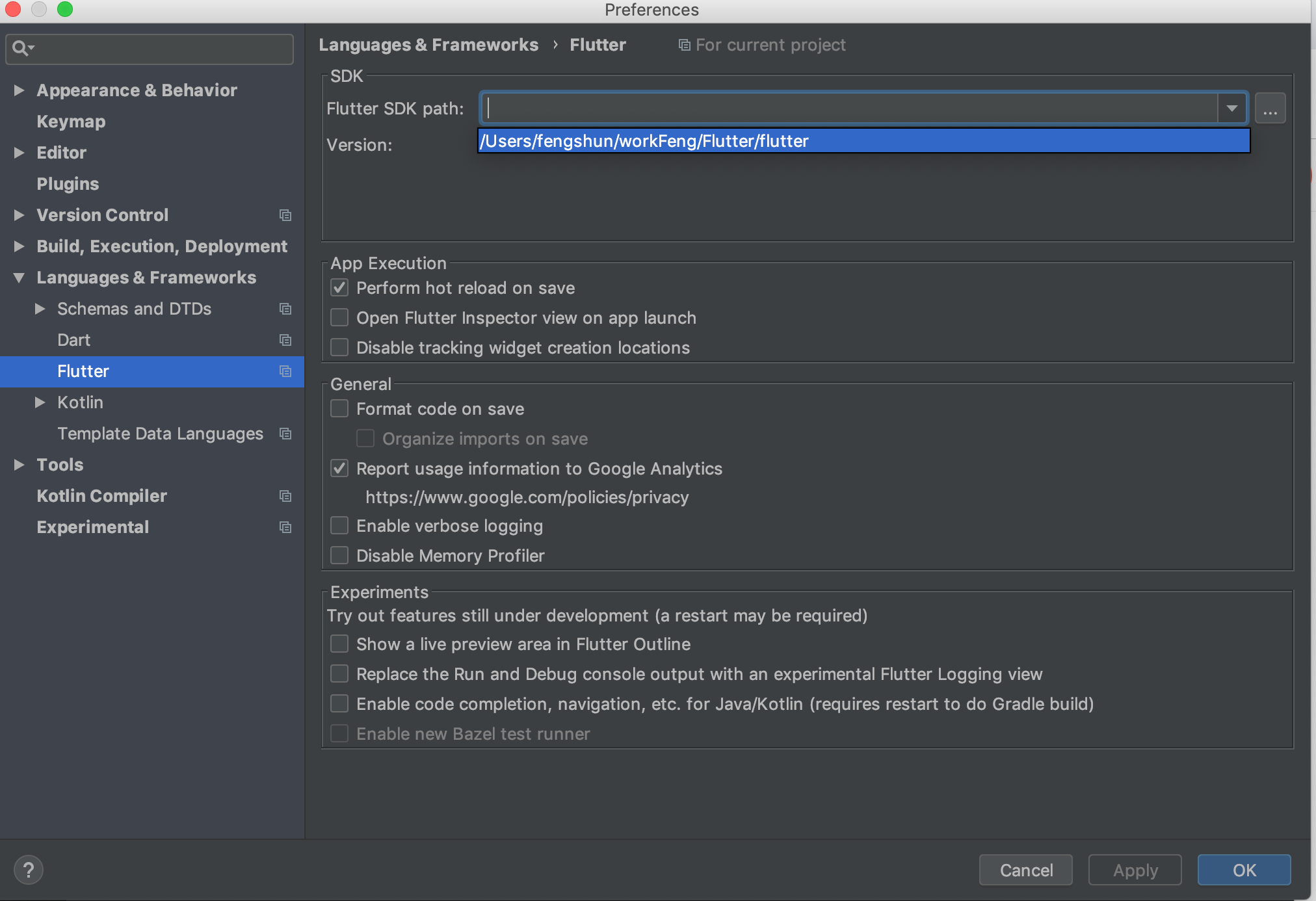
Task: Enable Format code on save checkbox
Action: (x=339, y=409)
